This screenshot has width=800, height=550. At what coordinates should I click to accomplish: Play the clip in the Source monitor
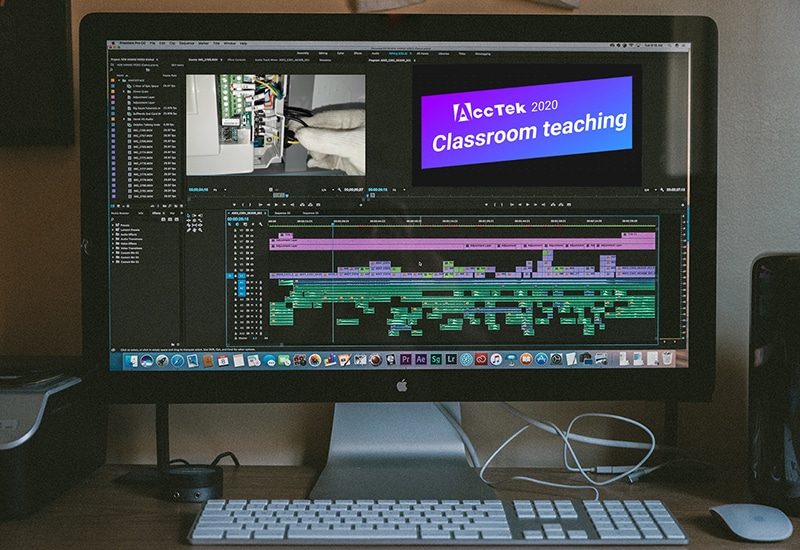pyautogui.click(x=276, y=205)
